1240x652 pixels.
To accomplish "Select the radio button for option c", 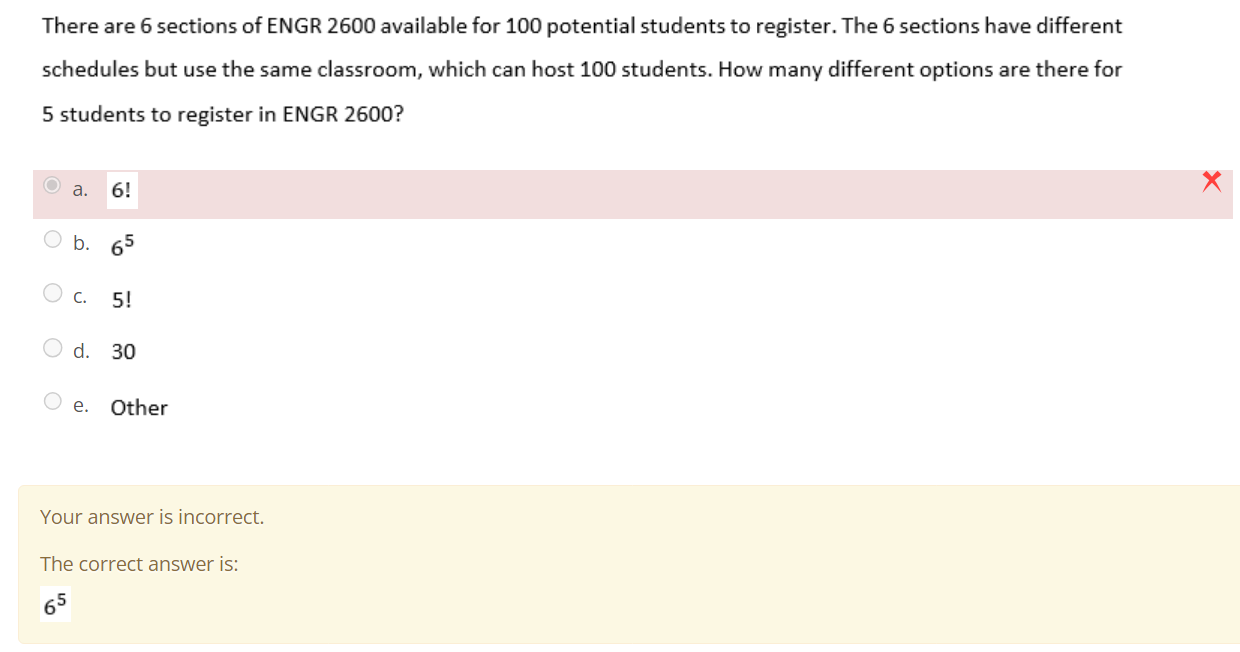I will (x=52, y=292).
